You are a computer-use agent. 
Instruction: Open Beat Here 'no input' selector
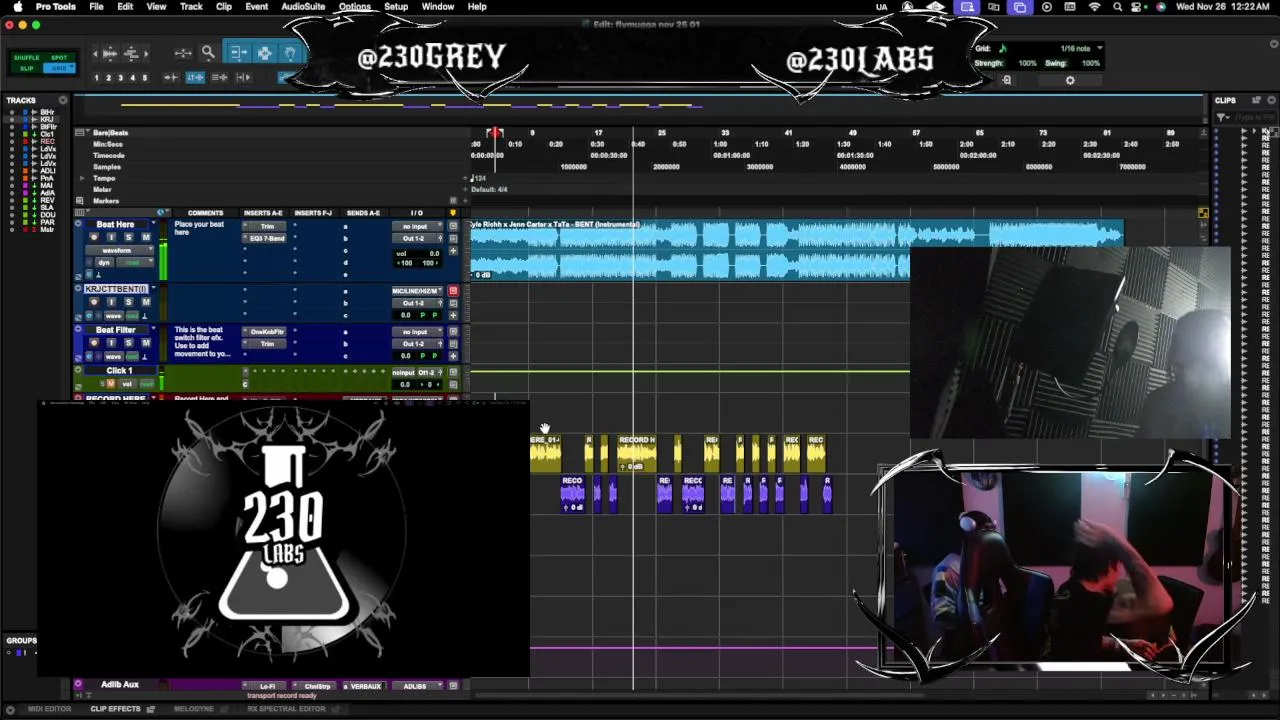pos(416,227)
